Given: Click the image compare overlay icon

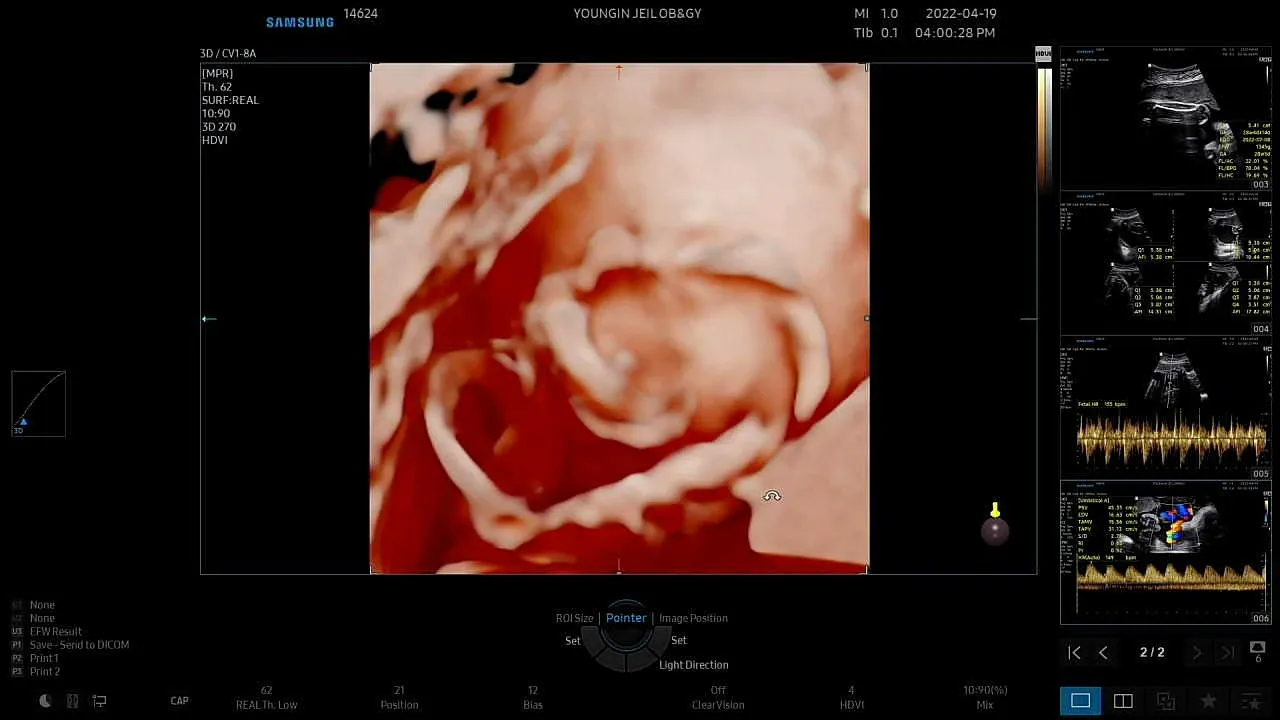Looking at the screenshot, I should click(x=1165, y=701).
